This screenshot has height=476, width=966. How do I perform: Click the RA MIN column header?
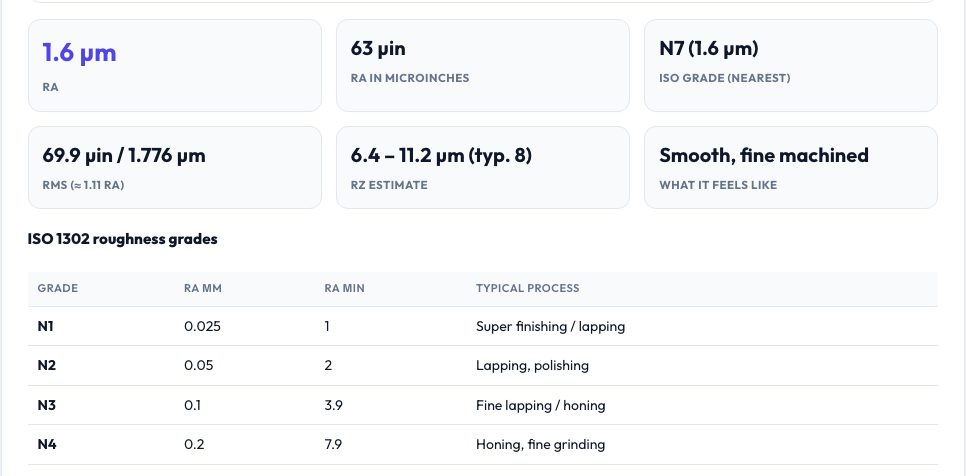coord(344,288)
